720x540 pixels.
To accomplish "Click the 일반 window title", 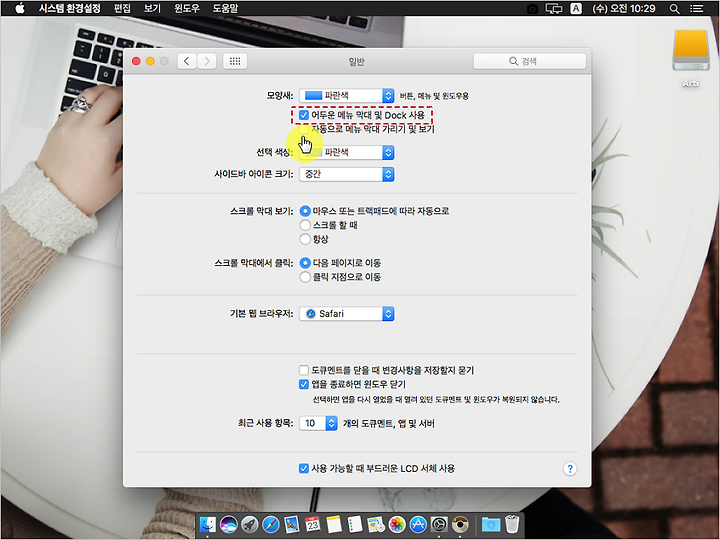I will (x=356, y=61).
